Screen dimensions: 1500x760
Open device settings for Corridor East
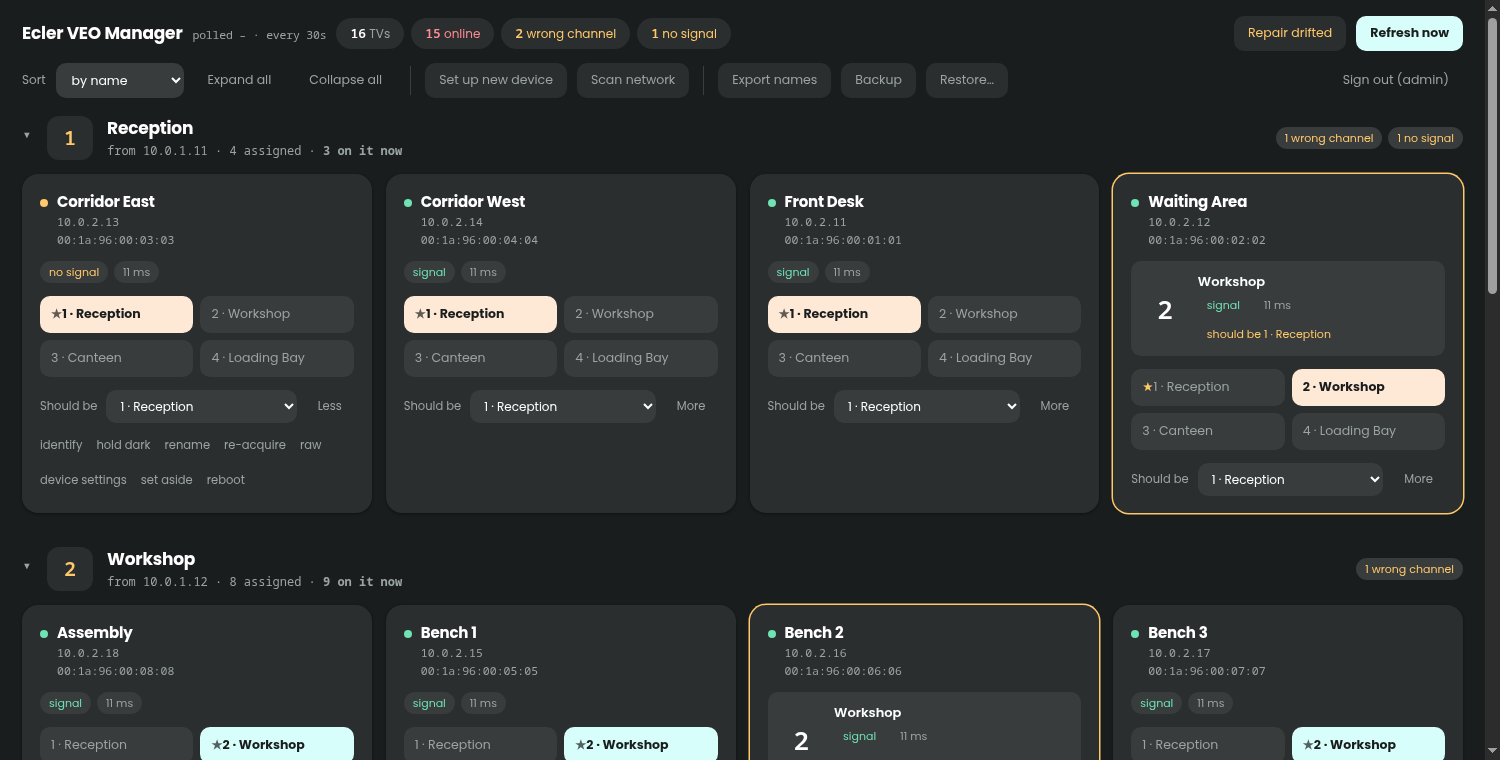click(x=83, y=480)
